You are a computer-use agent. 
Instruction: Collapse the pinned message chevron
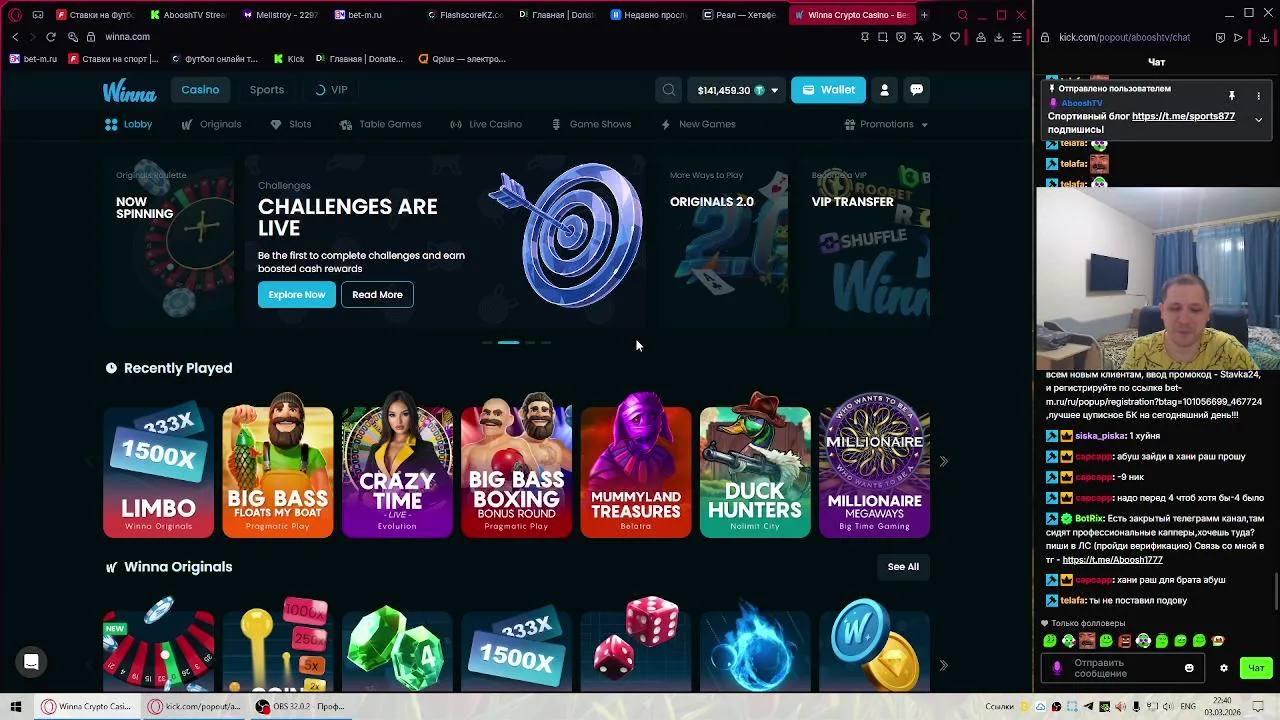1258,119
